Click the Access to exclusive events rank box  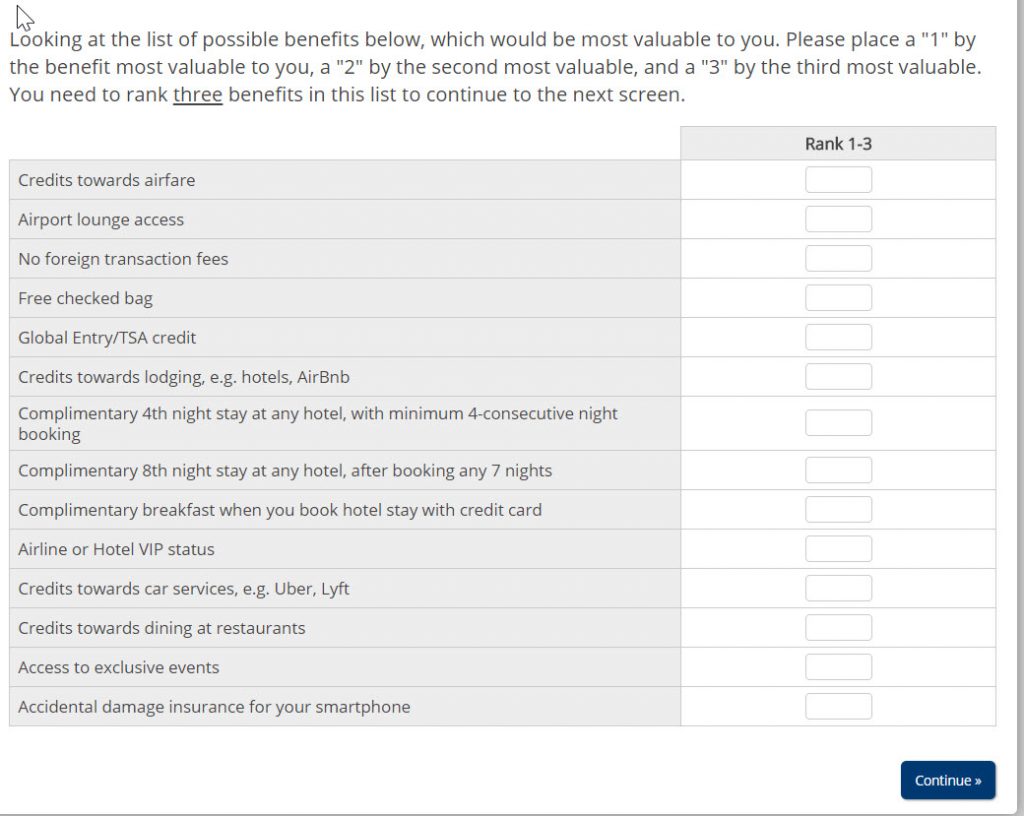[x=838, y=667]
